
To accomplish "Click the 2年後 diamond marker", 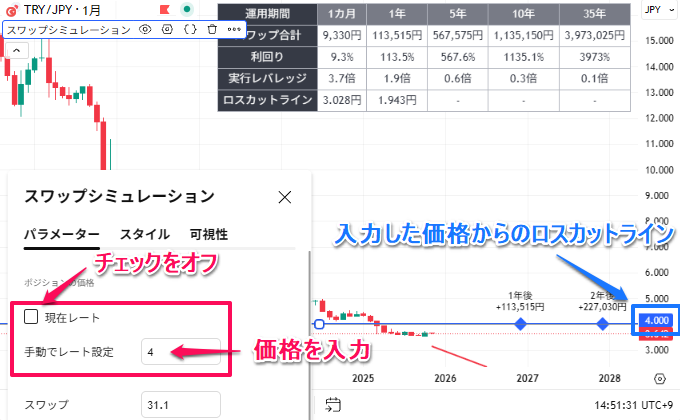I will point(602,324).
